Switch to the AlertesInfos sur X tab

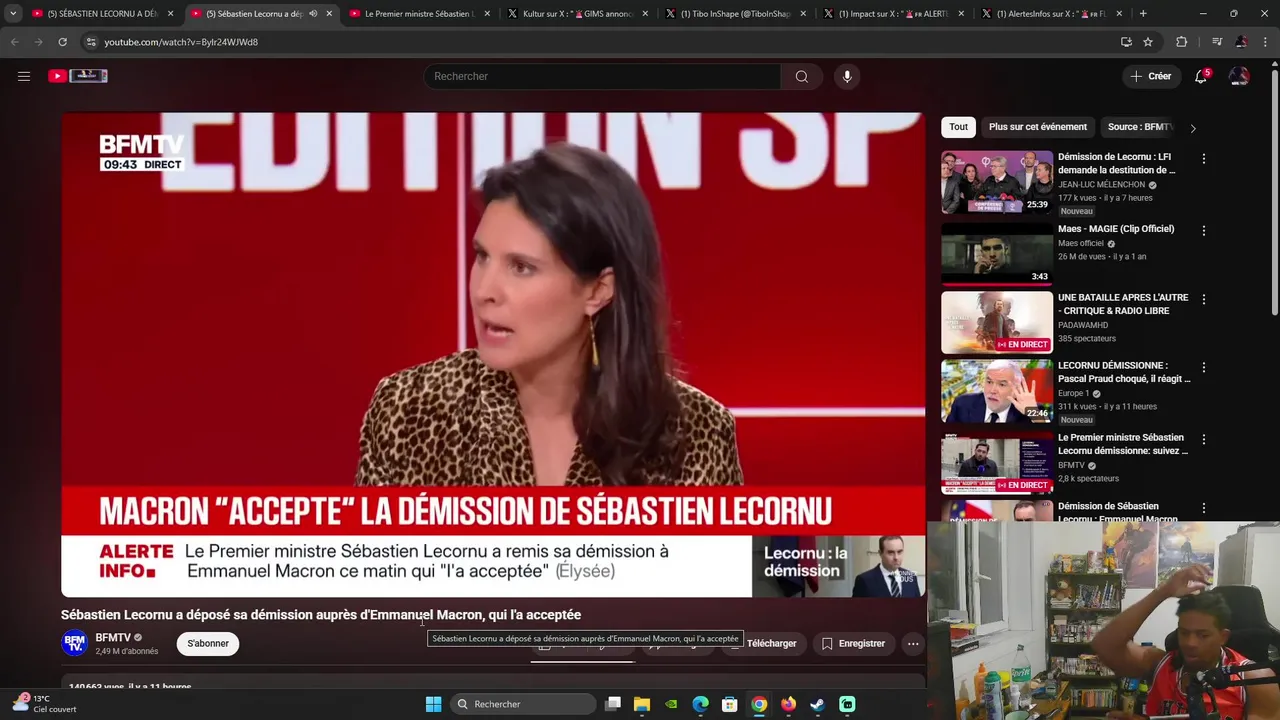pos(1050,14)
